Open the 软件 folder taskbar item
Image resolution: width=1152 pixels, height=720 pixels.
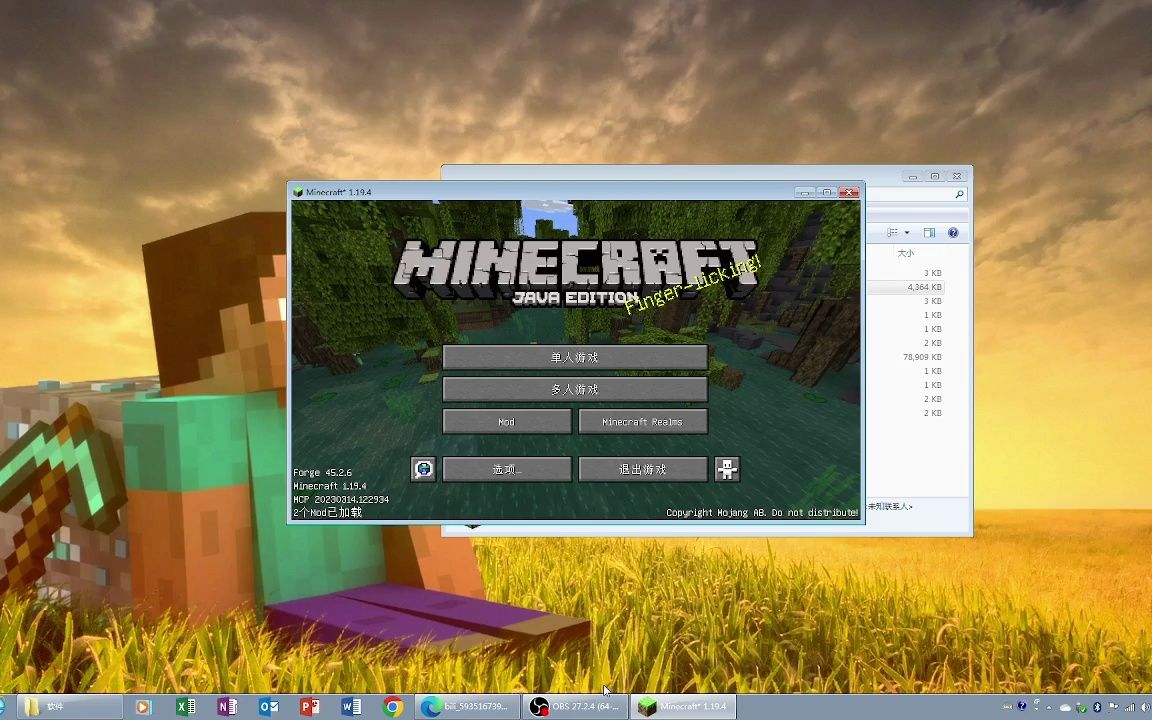click(x=70, y=707)
